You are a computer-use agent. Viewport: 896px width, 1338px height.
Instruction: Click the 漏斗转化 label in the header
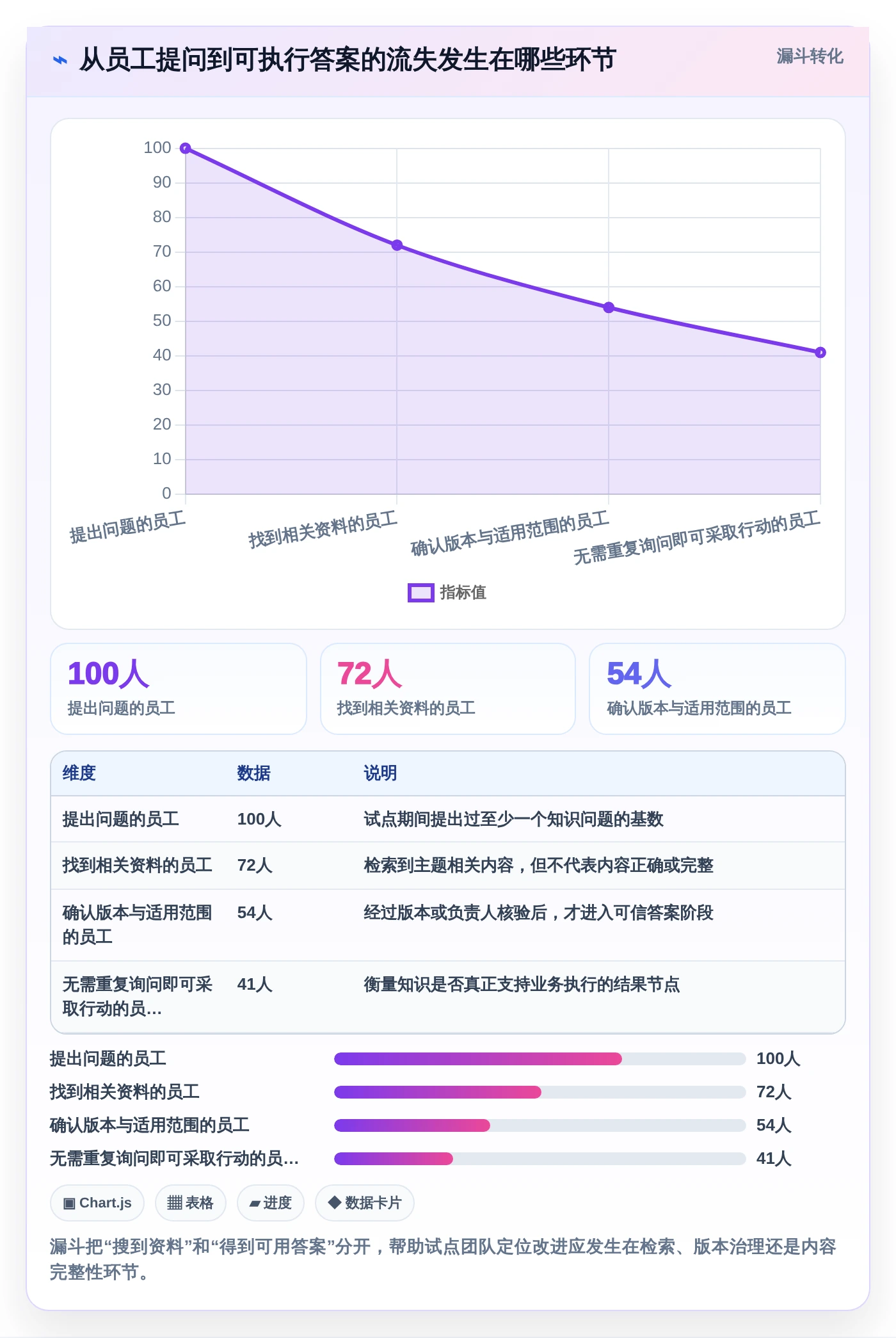(810, 56)
